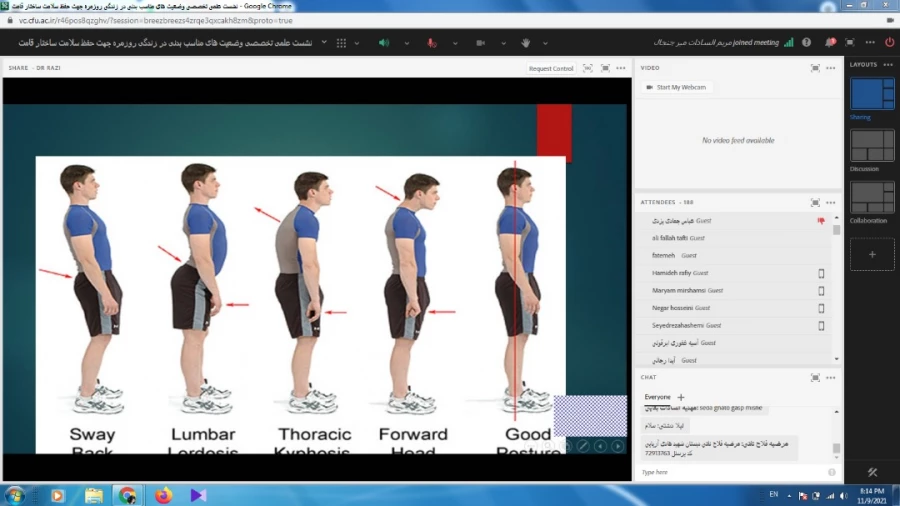Expand the raise hand status dropdown arrow
900x506 pixels.
[x=545, y=43]
